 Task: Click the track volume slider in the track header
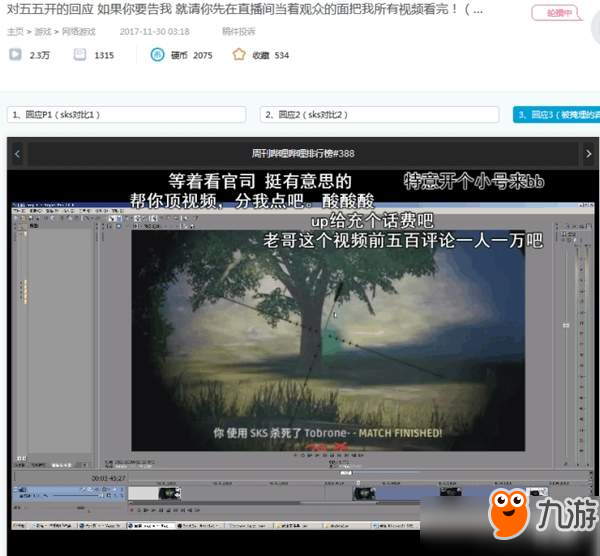77,496
